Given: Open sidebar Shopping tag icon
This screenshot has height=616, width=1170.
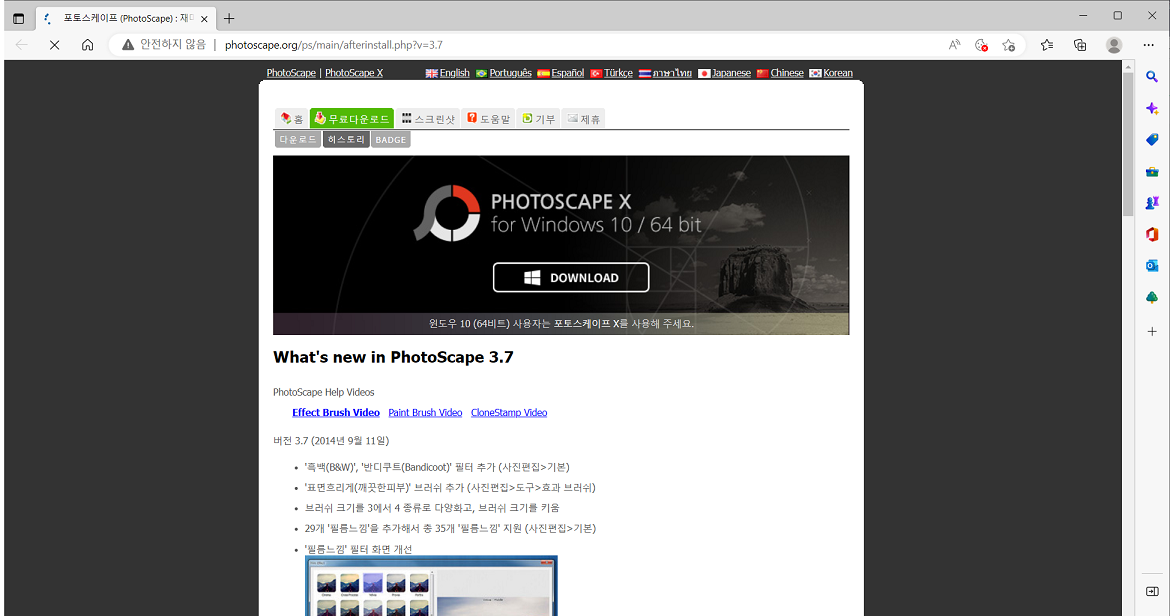Looking at the screenshot, I should 1152,139.
